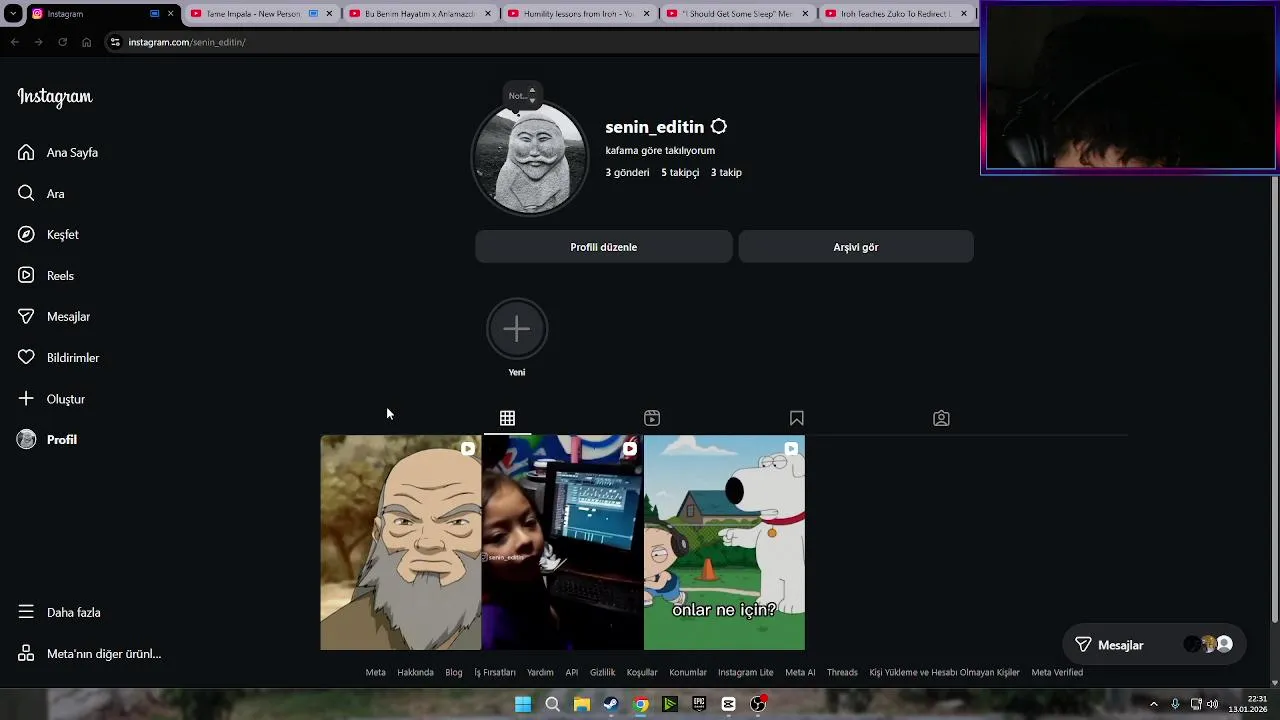Viewport: 1280px width, 720px height.
Task: Open the Not bubble above avatar
Action: [522, 95]
